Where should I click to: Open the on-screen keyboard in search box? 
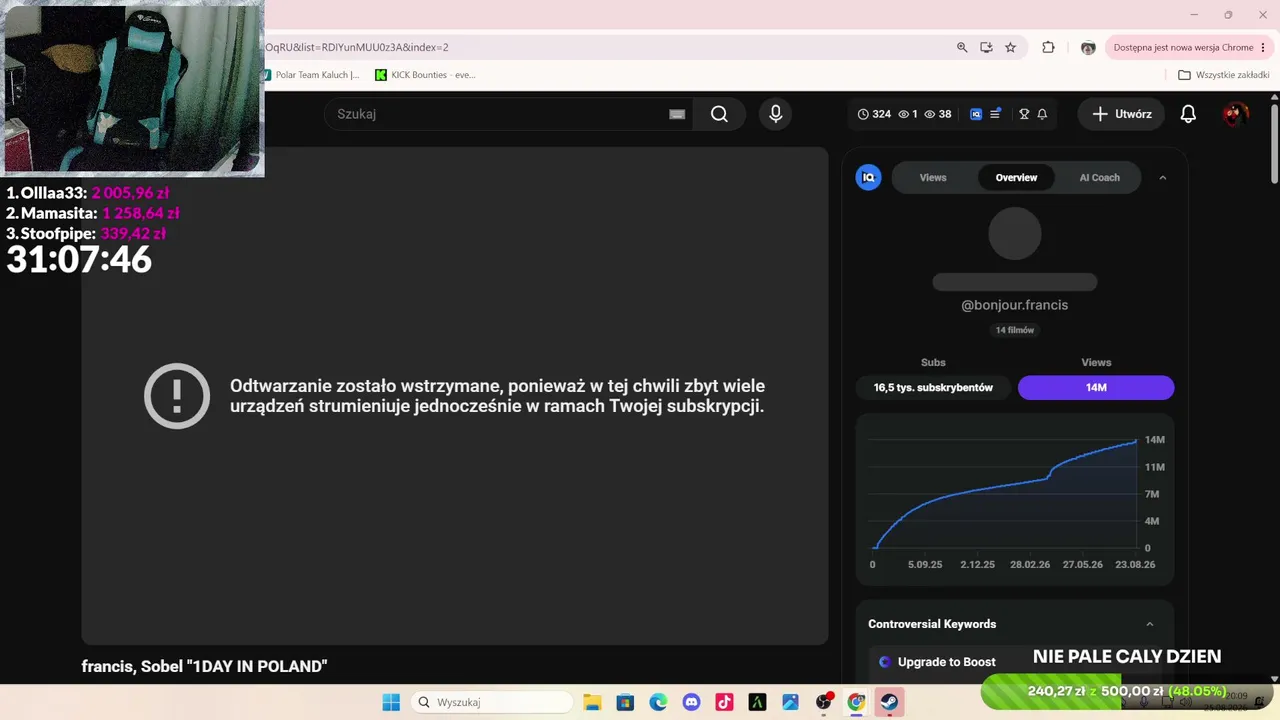[677, 114]
